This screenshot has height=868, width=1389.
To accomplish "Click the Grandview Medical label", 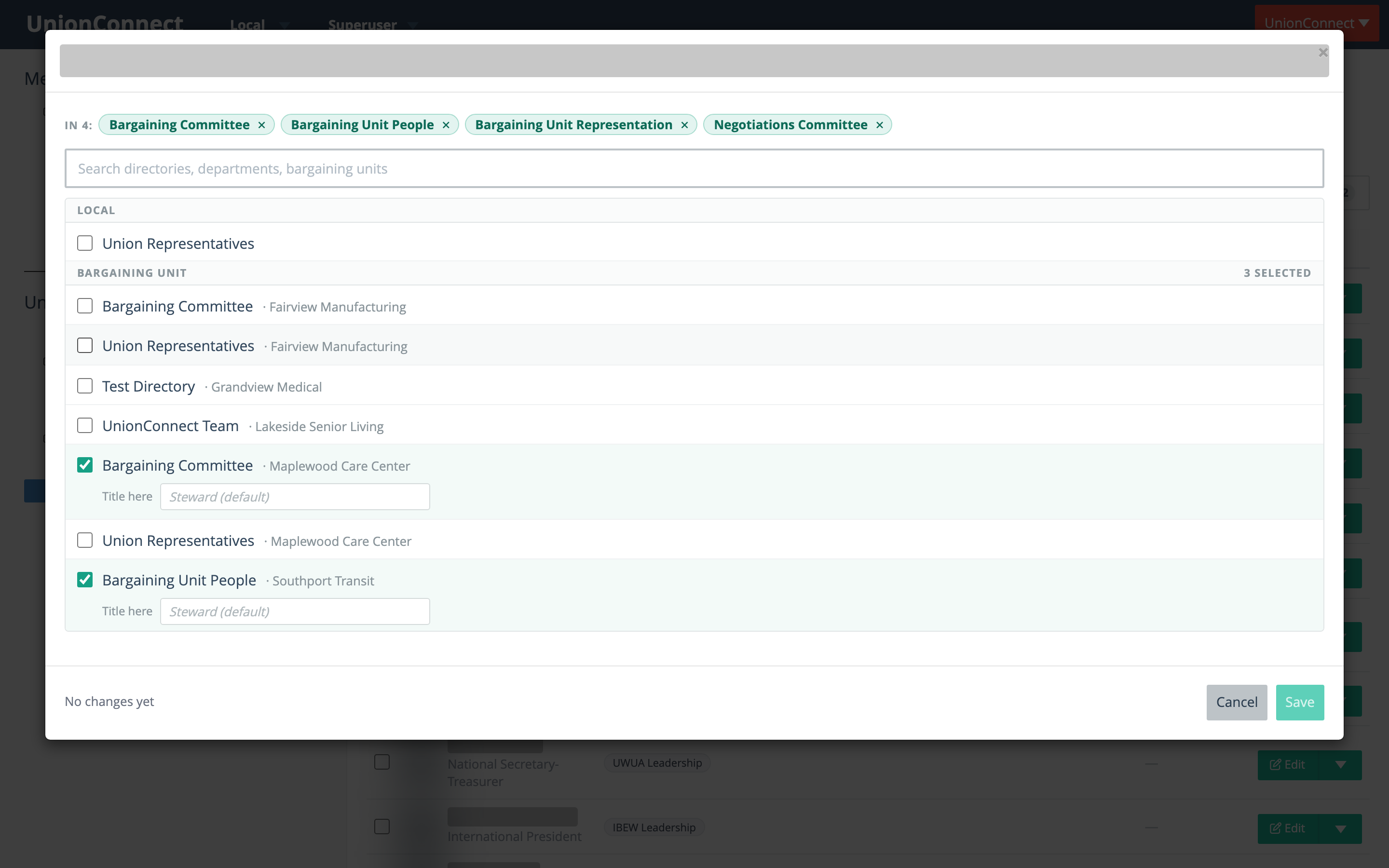I will [x=266, y=387].
